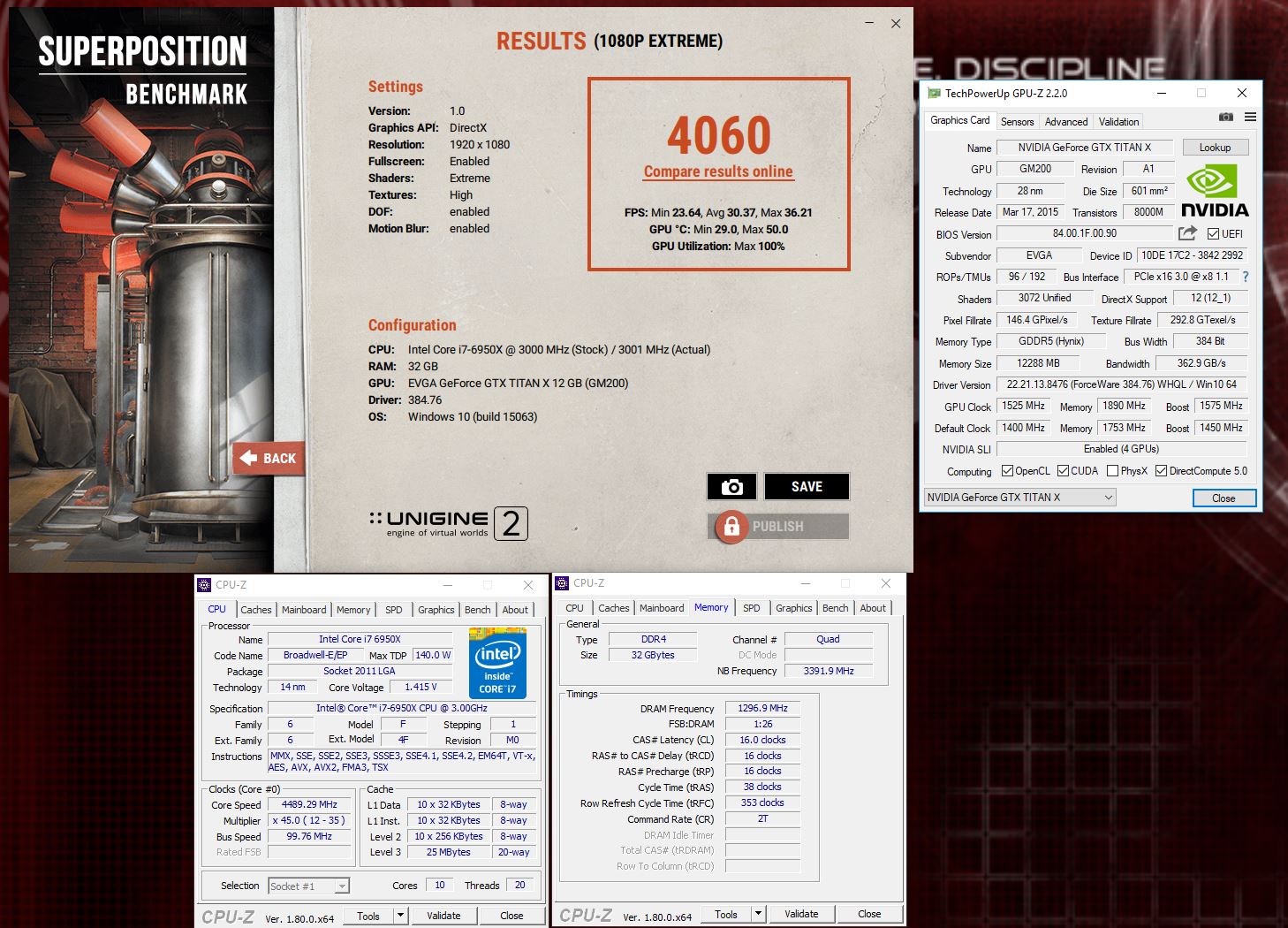The image size is (1288, 928).
Task: Switch to Advanced tab in GPU-Z
Action: [1066, 122]
